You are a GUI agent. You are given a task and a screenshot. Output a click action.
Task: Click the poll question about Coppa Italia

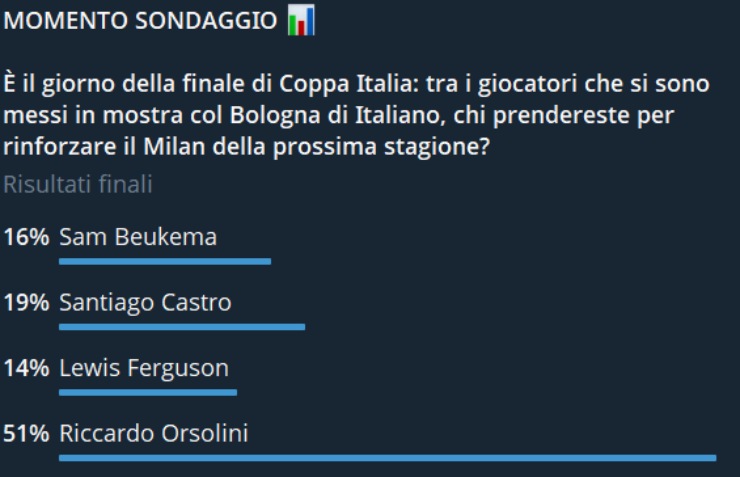click(355, 115)
